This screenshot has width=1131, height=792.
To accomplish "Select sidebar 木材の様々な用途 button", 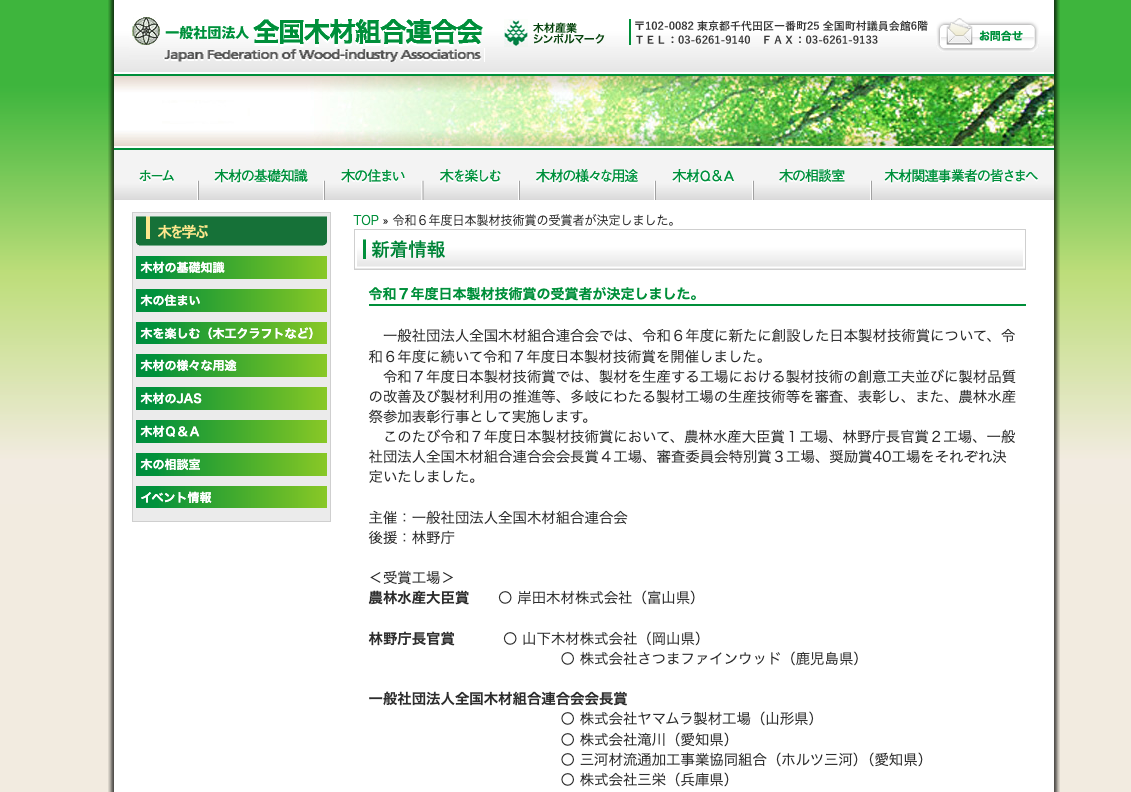I will click(231, 366).
